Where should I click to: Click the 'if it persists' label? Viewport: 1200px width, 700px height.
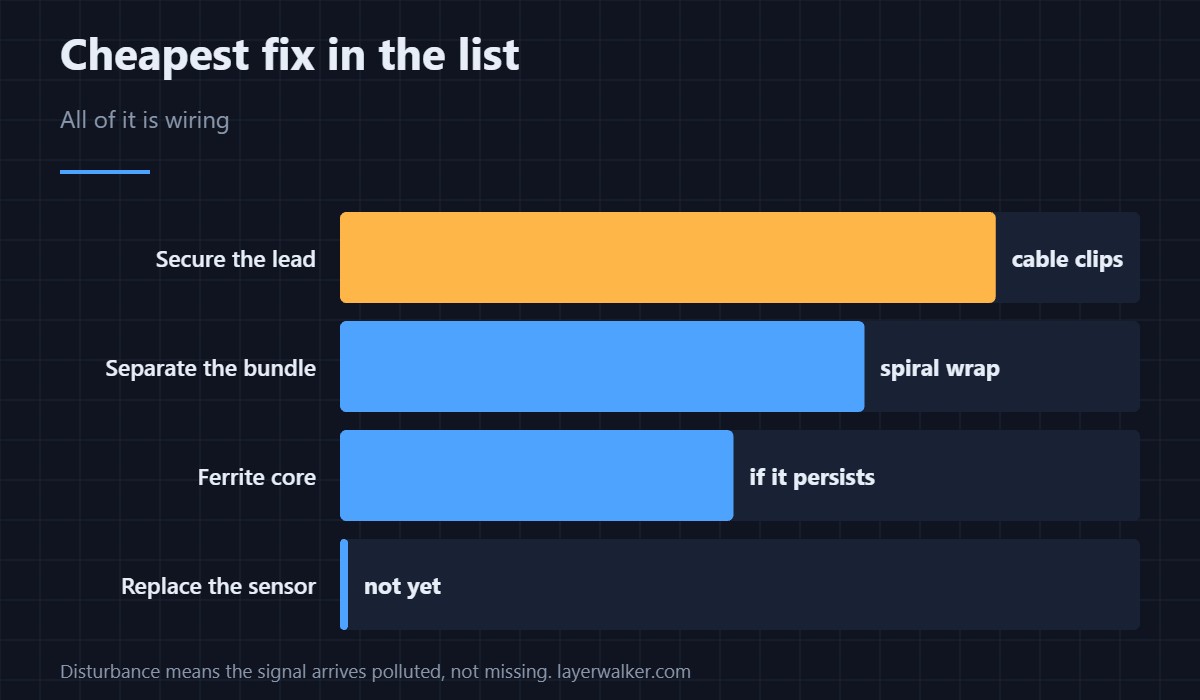pos(812,477)
